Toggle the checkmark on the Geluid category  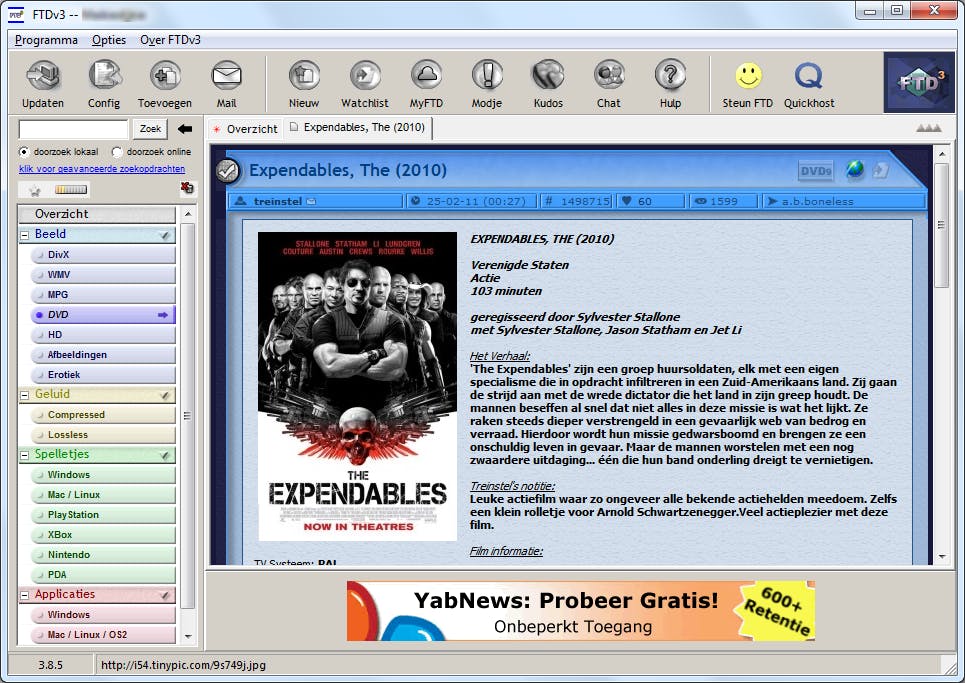164,395
